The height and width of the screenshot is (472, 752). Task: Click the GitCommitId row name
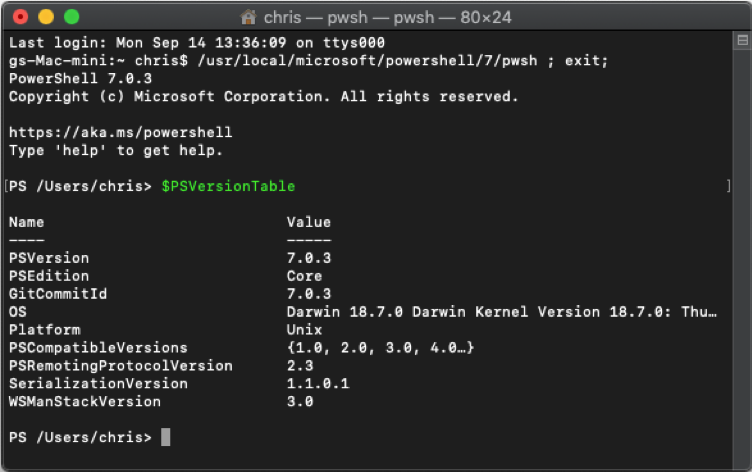pyautogui.click(x=58, y=294)
